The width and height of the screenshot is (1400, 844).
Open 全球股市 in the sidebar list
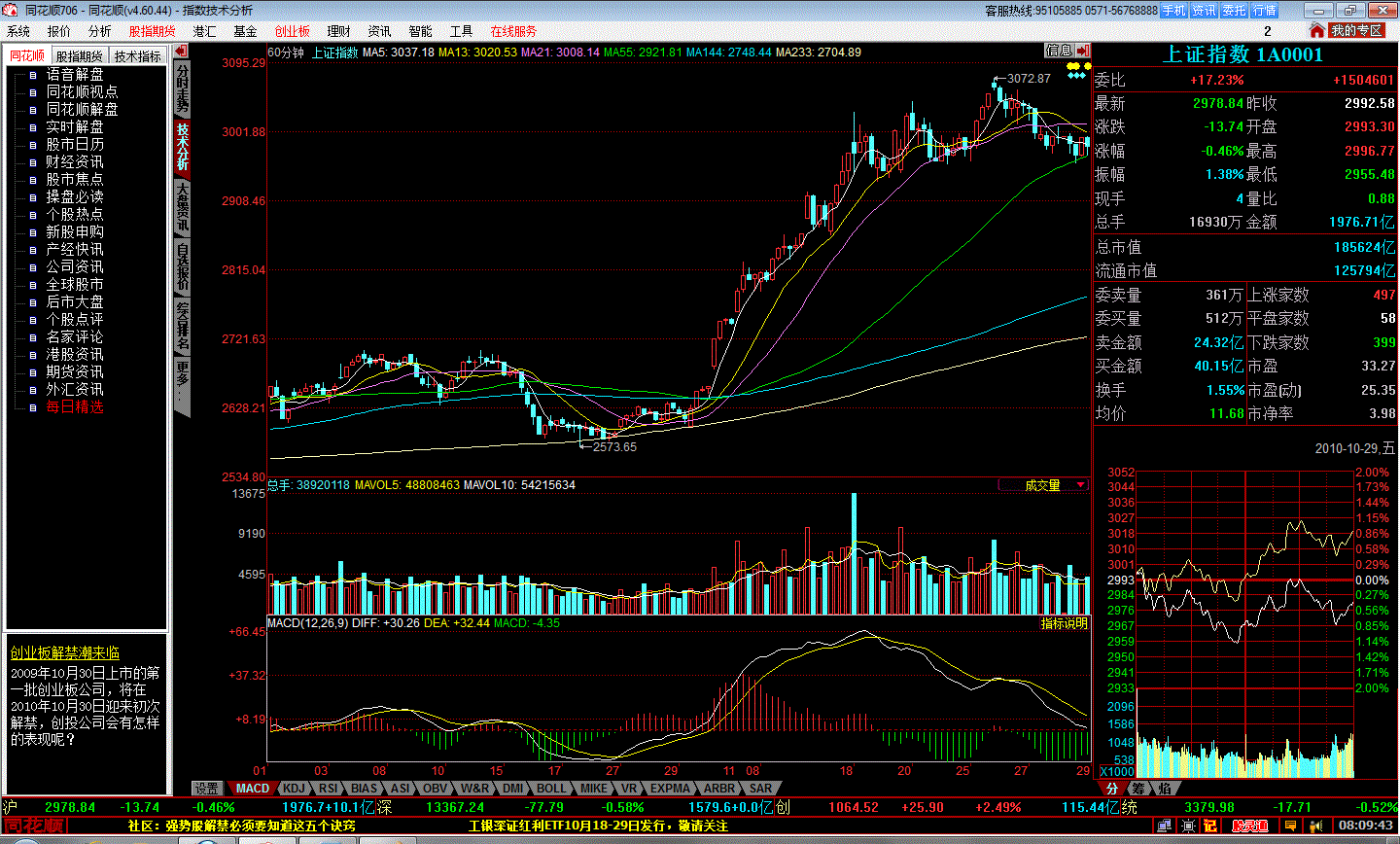pos(75,285)
